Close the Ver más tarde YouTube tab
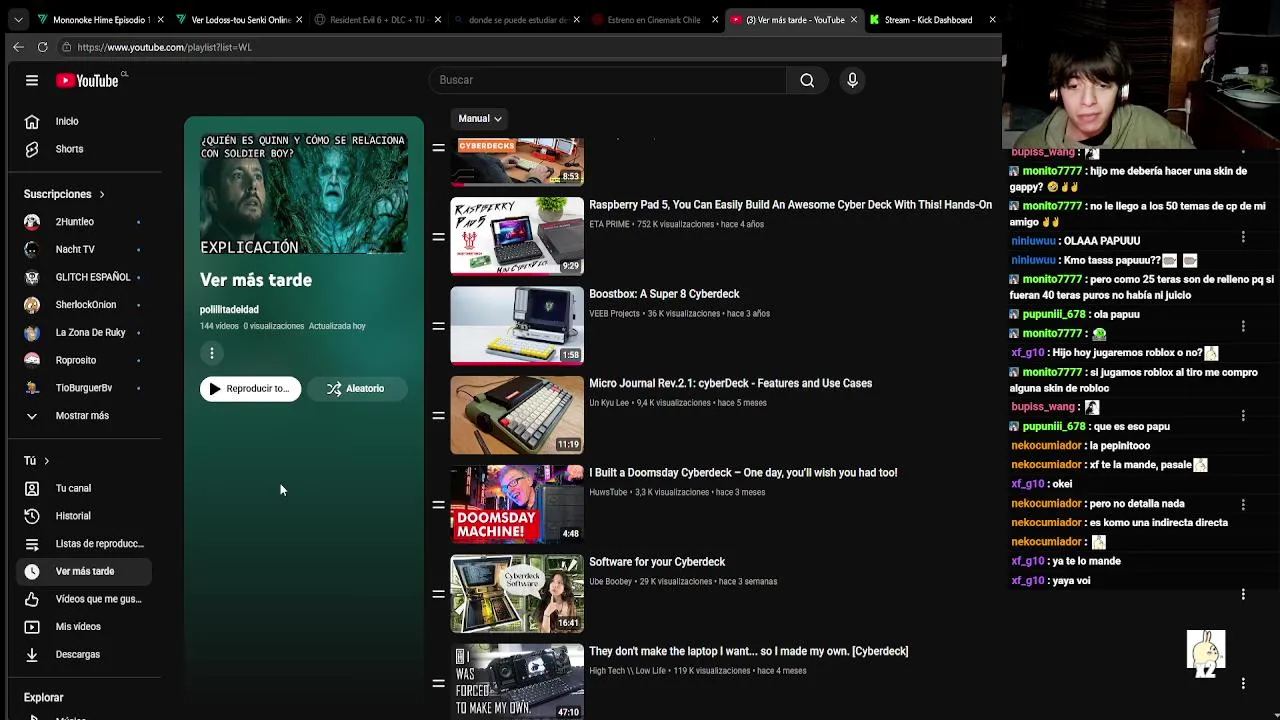The height and width of the screenshot is (720, 1280). click(853, 19)
